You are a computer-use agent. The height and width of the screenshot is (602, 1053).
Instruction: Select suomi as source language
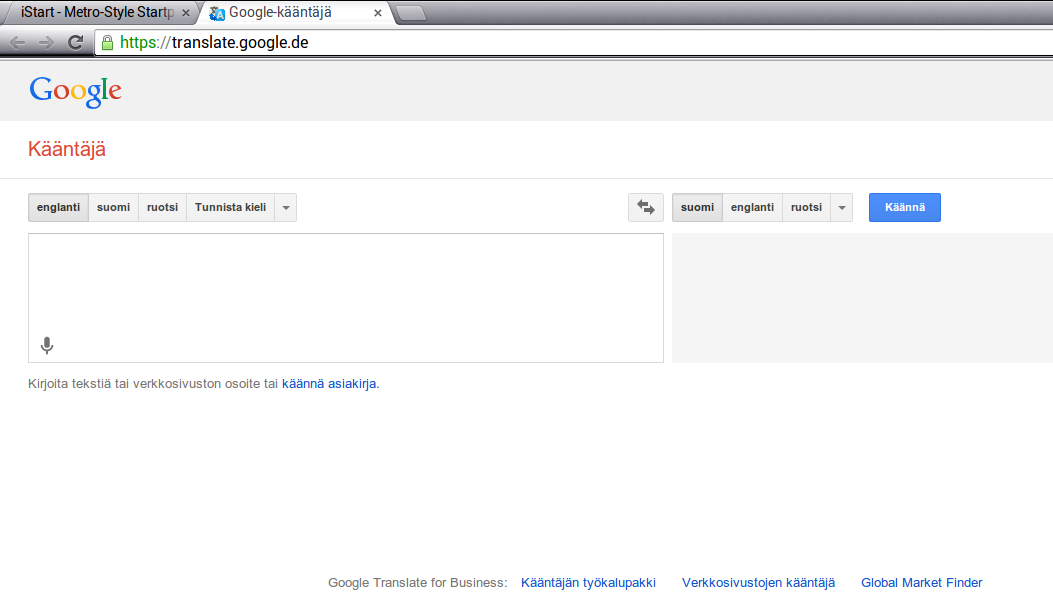point(113,208)
